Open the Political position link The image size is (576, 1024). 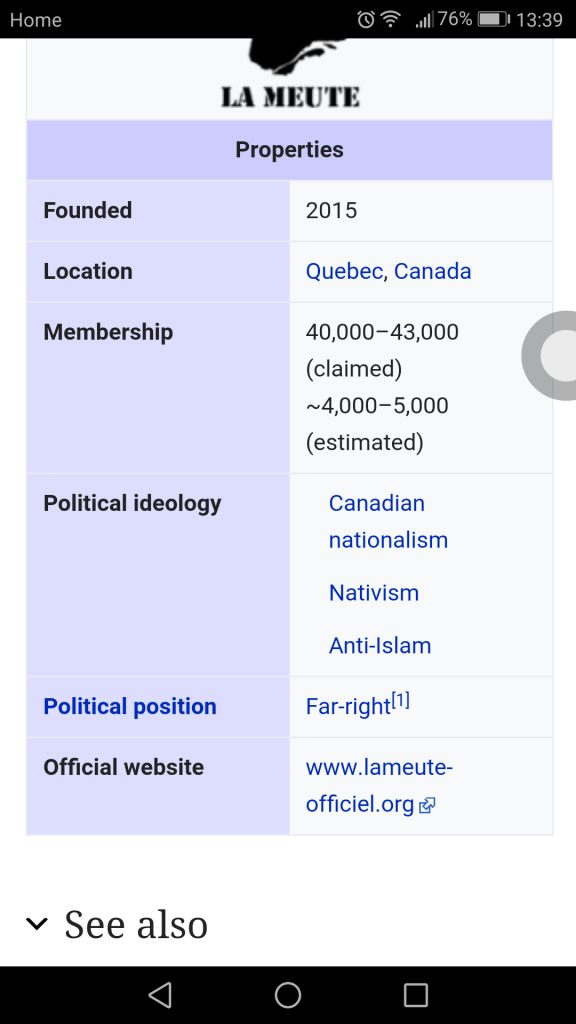(130, 707)
